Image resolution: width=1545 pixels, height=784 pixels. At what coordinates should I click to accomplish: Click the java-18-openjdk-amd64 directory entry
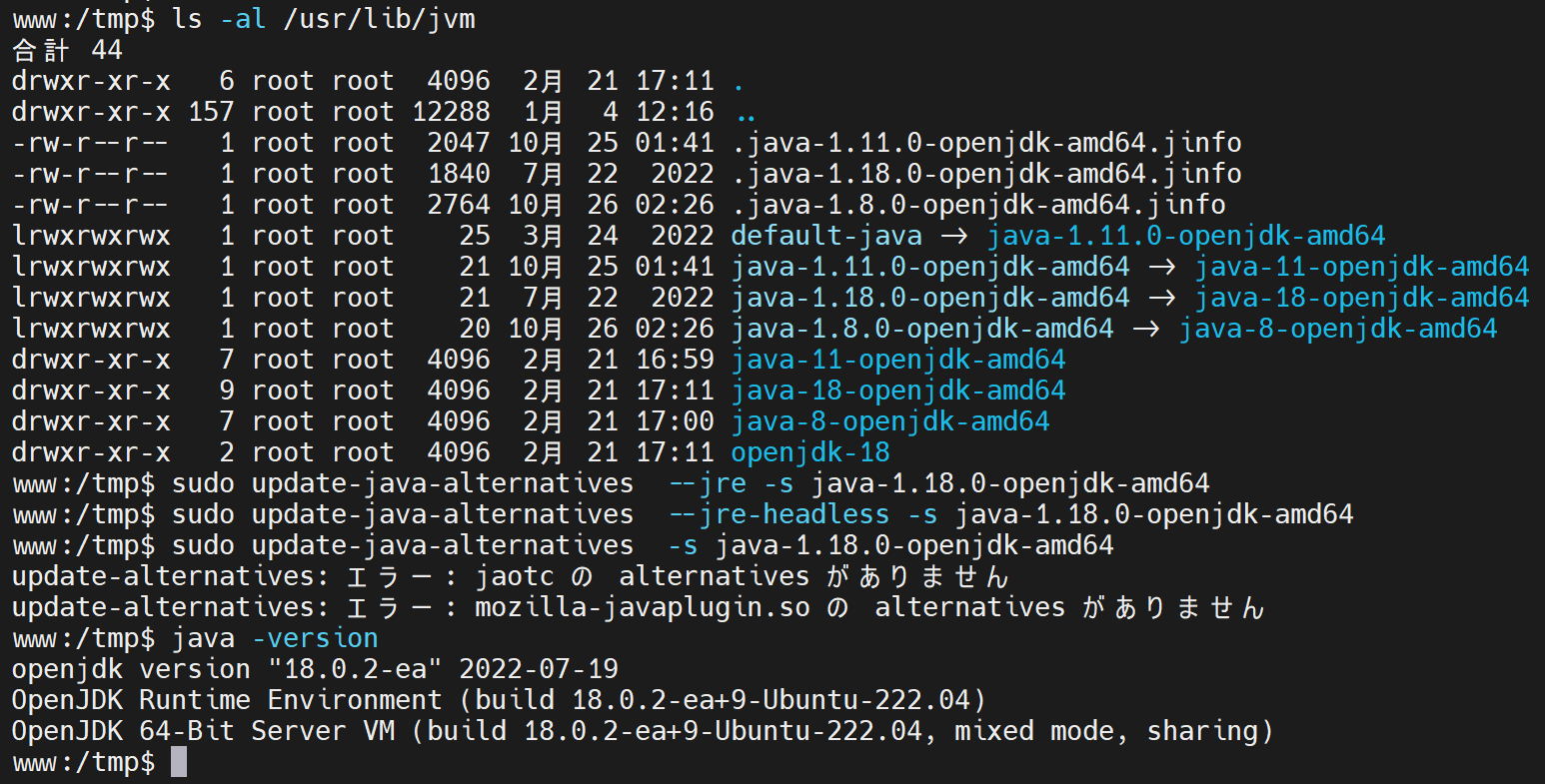click(x=898, y=392)
